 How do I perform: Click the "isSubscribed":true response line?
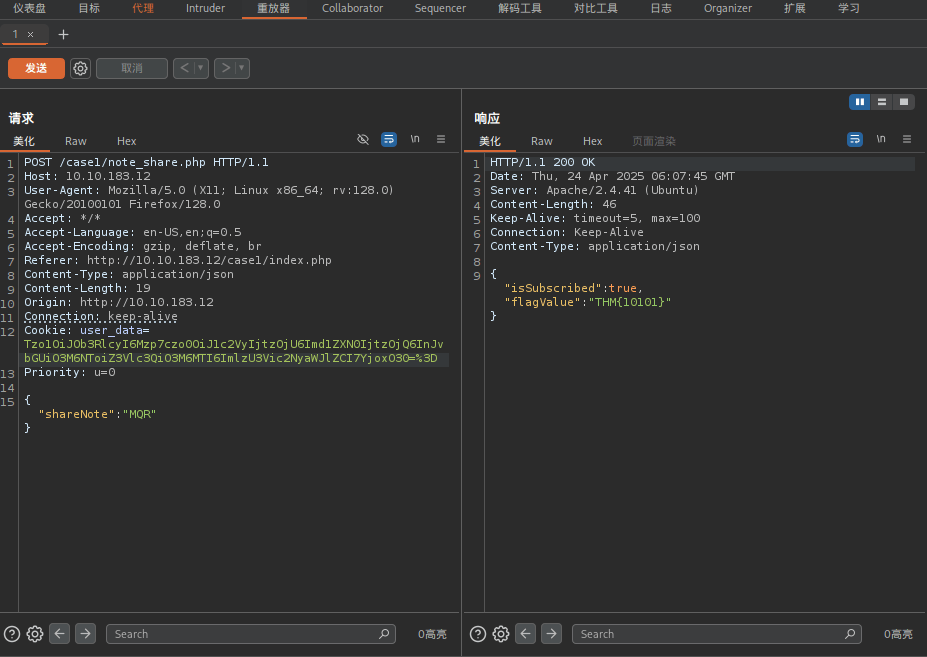tap(573, 288)
